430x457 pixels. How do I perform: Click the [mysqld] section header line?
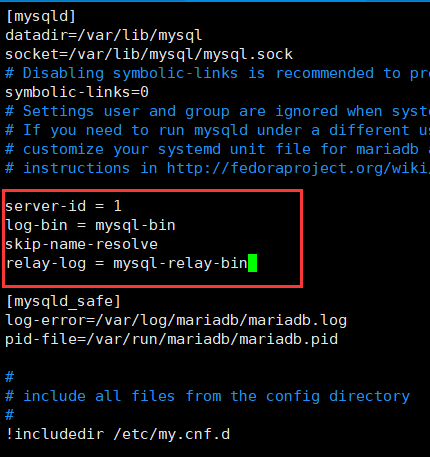pyautogui.click(x=41, y=16)
